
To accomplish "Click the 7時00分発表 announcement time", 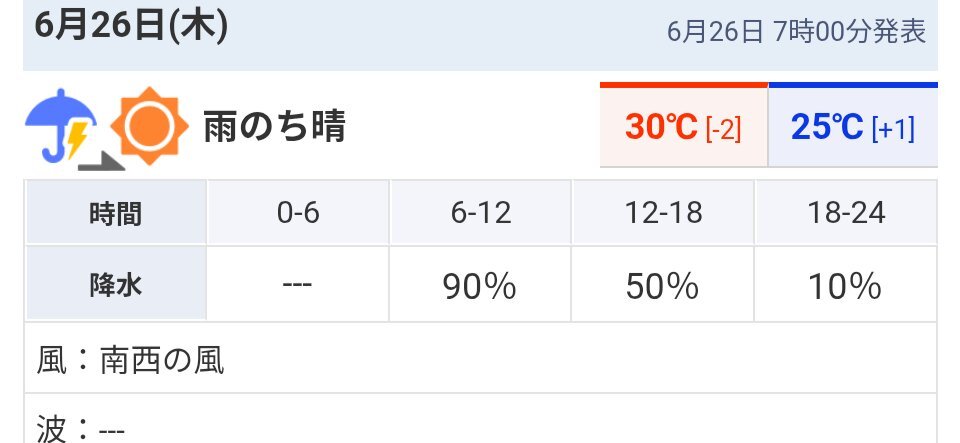I will click(850, 32).
